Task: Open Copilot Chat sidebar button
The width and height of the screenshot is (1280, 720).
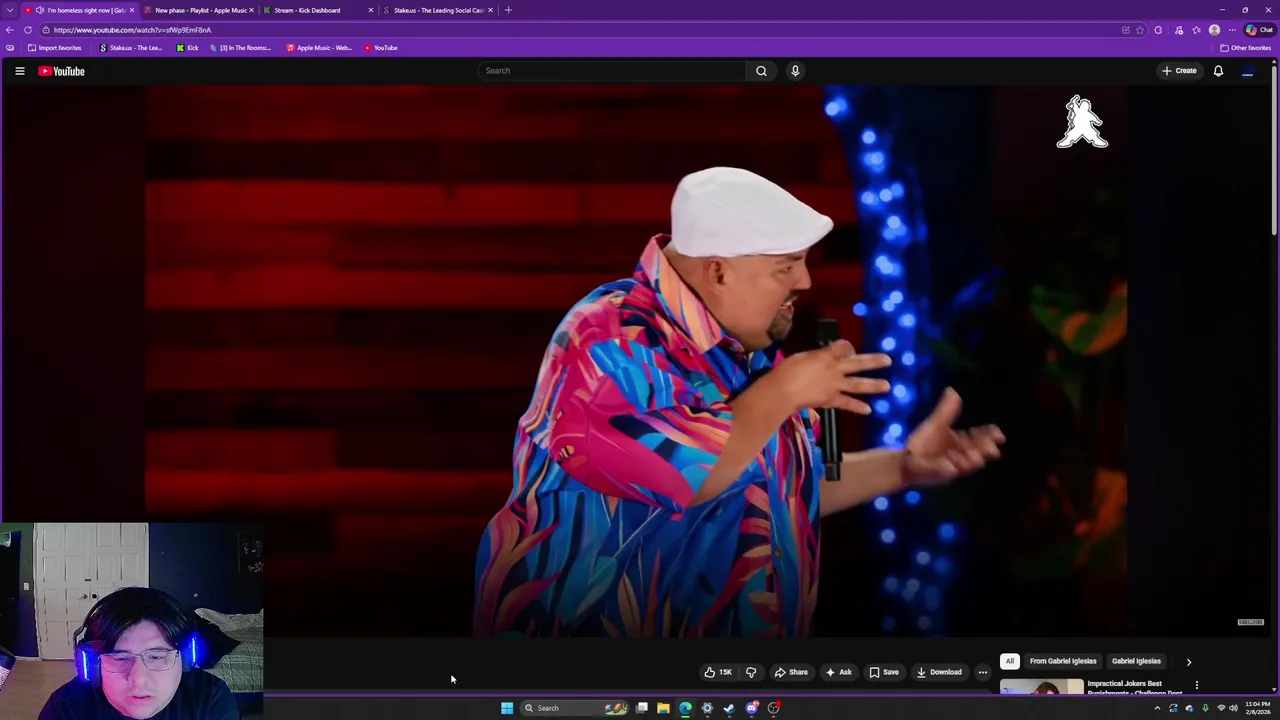Action: tap(1259, 30)
